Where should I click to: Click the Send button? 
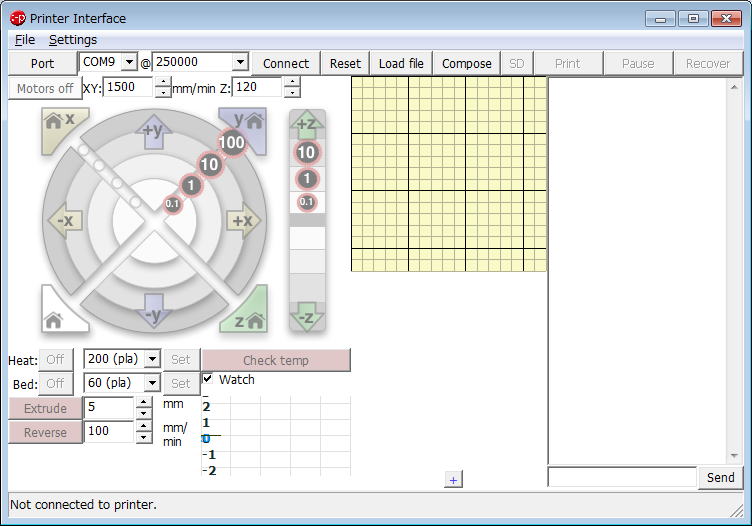click(720, 478)
